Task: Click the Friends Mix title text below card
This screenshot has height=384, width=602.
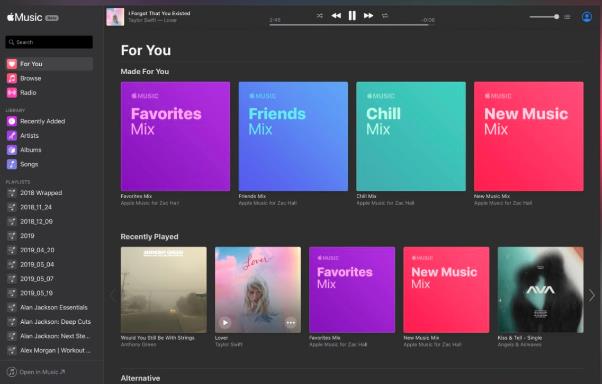Action: [252, 196]
